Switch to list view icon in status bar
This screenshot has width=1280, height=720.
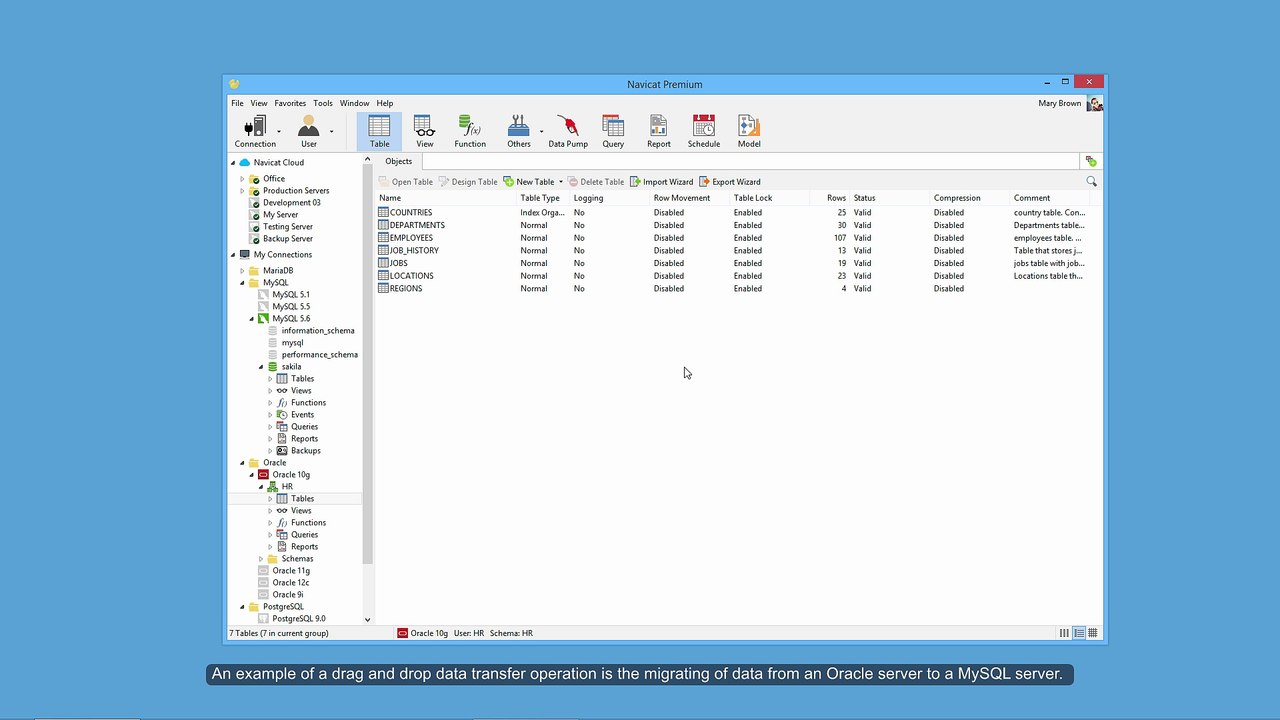pos(1065,633)
